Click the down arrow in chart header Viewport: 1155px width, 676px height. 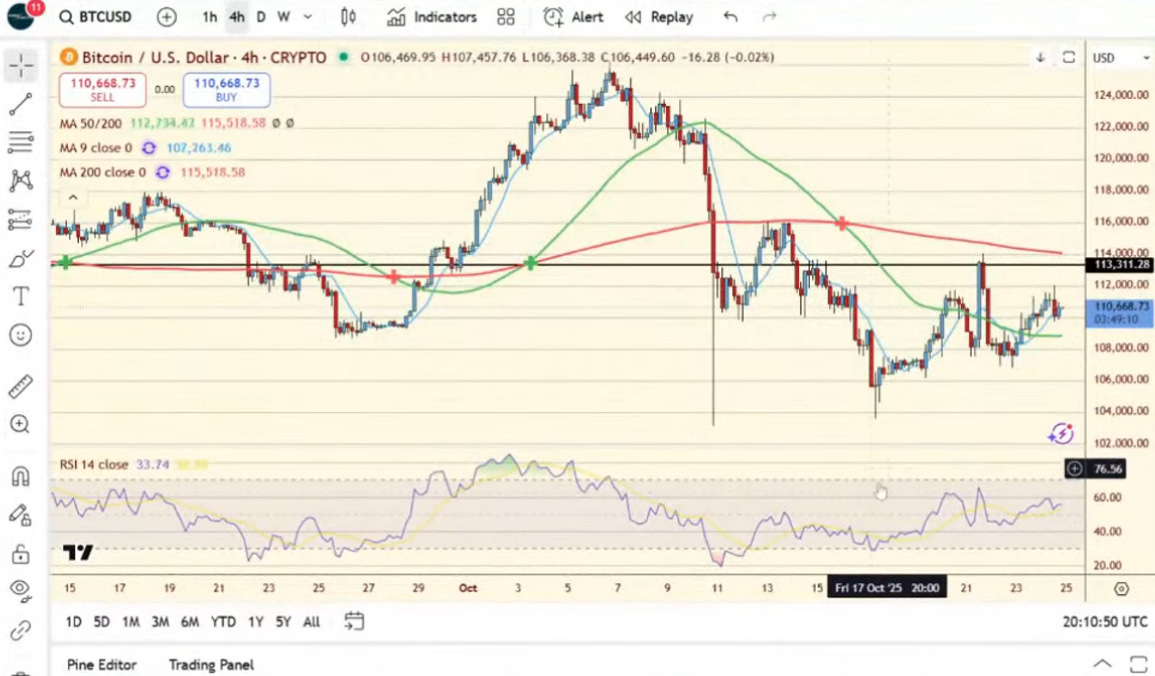(1040, 57)
